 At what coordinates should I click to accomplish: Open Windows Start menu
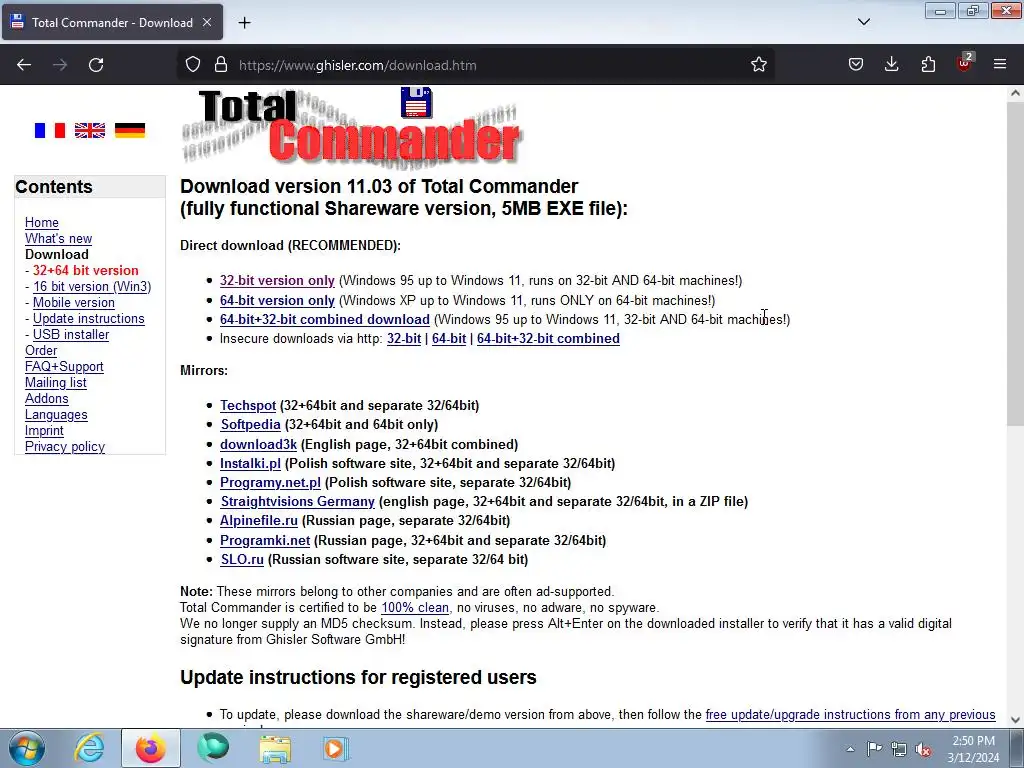click(27, 748)
